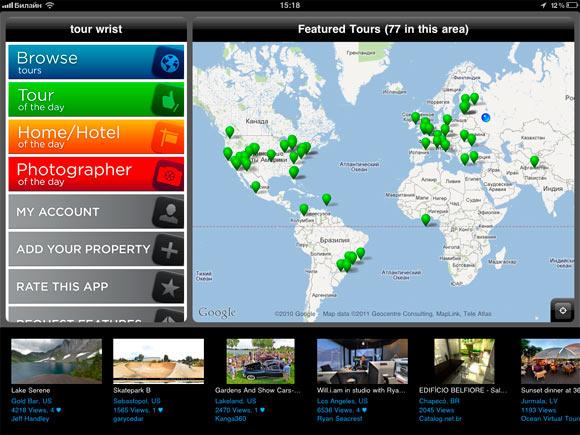Viewport: 580px width, 435px height.
Task: Open the Skatepark B panorama thumbnail
Action: [158, 361]
